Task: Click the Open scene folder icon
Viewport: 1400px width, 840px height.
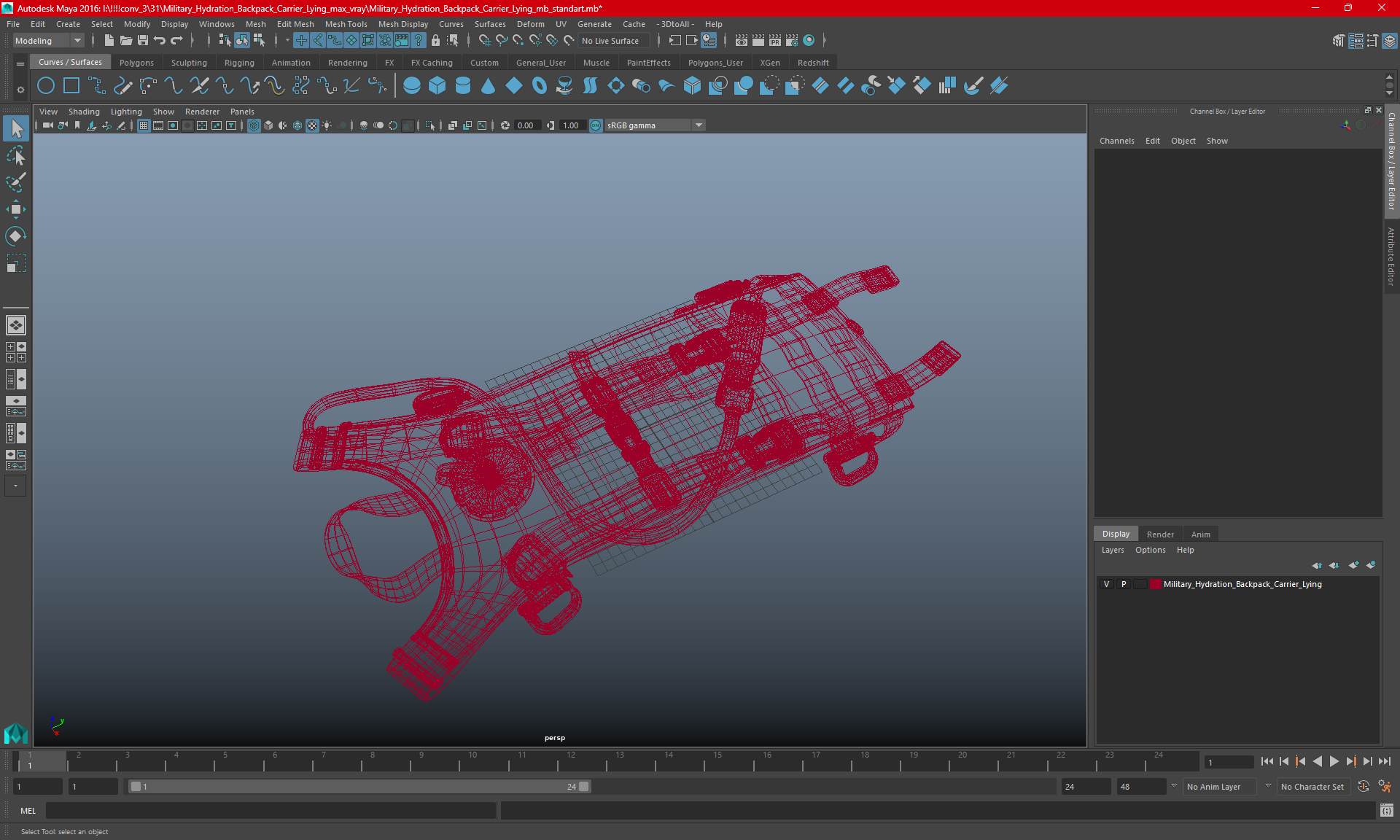Action: click(125, 41)
